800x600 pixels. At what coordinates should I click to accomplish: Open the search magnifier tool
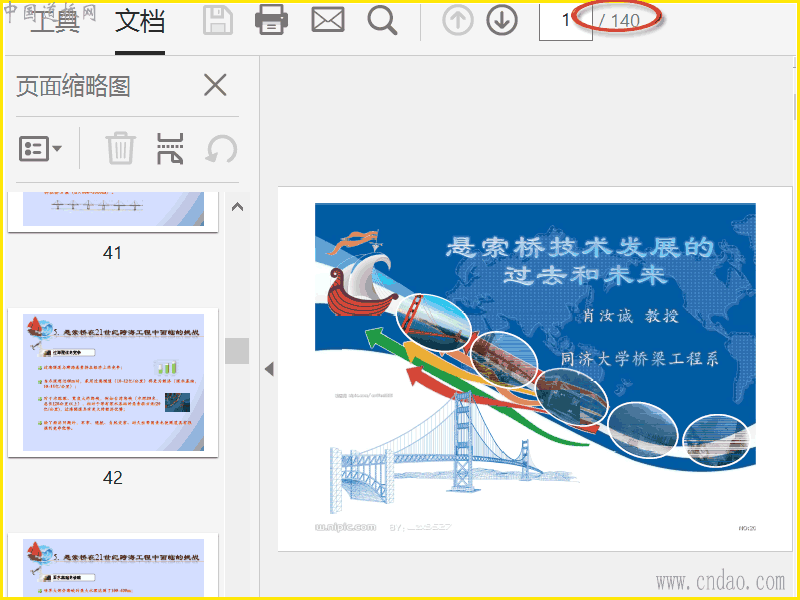pyautogui.click(x=382, y=21)
